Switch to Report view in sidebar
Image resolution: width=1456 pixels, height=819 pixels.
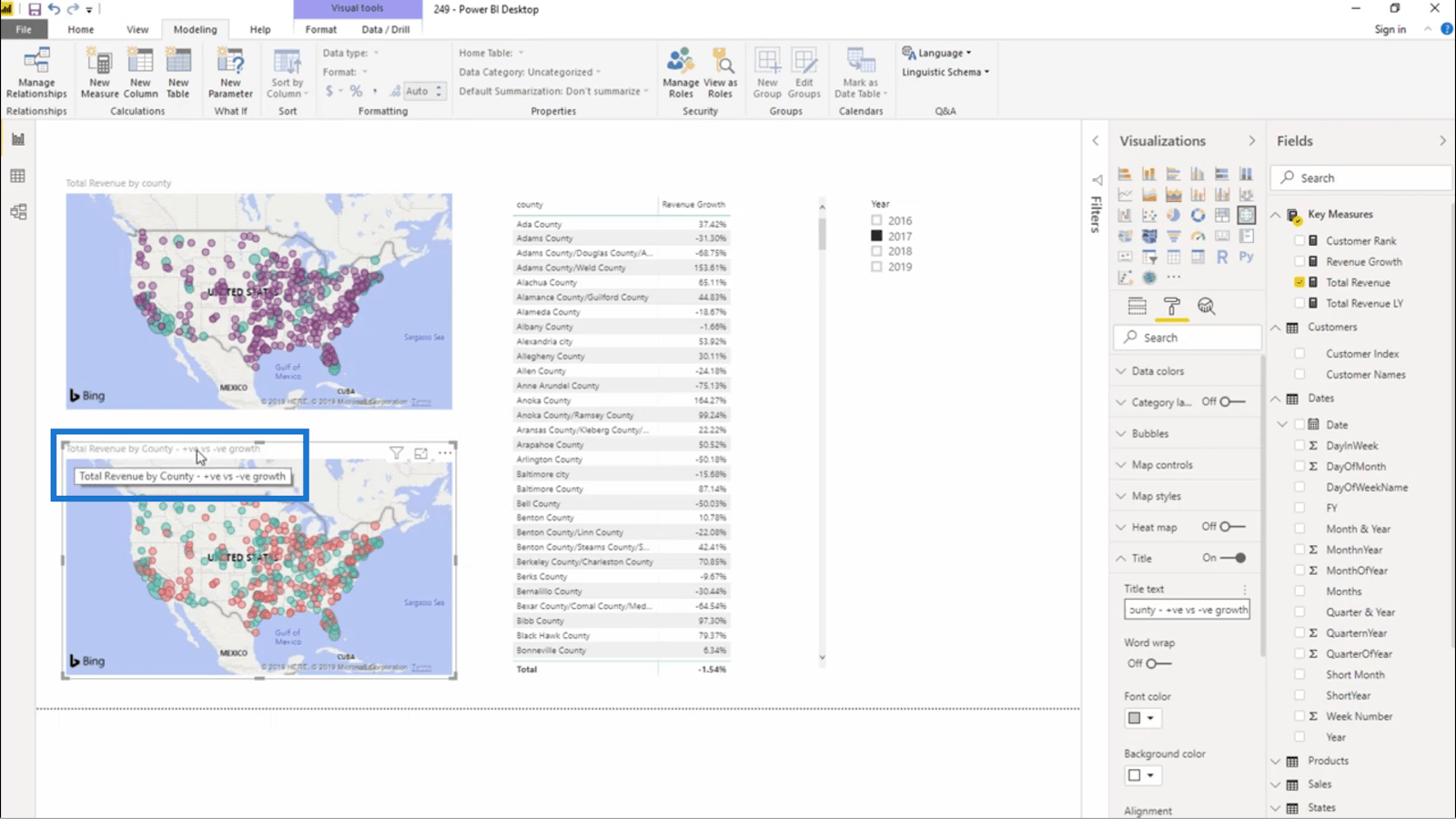point(18,139)
